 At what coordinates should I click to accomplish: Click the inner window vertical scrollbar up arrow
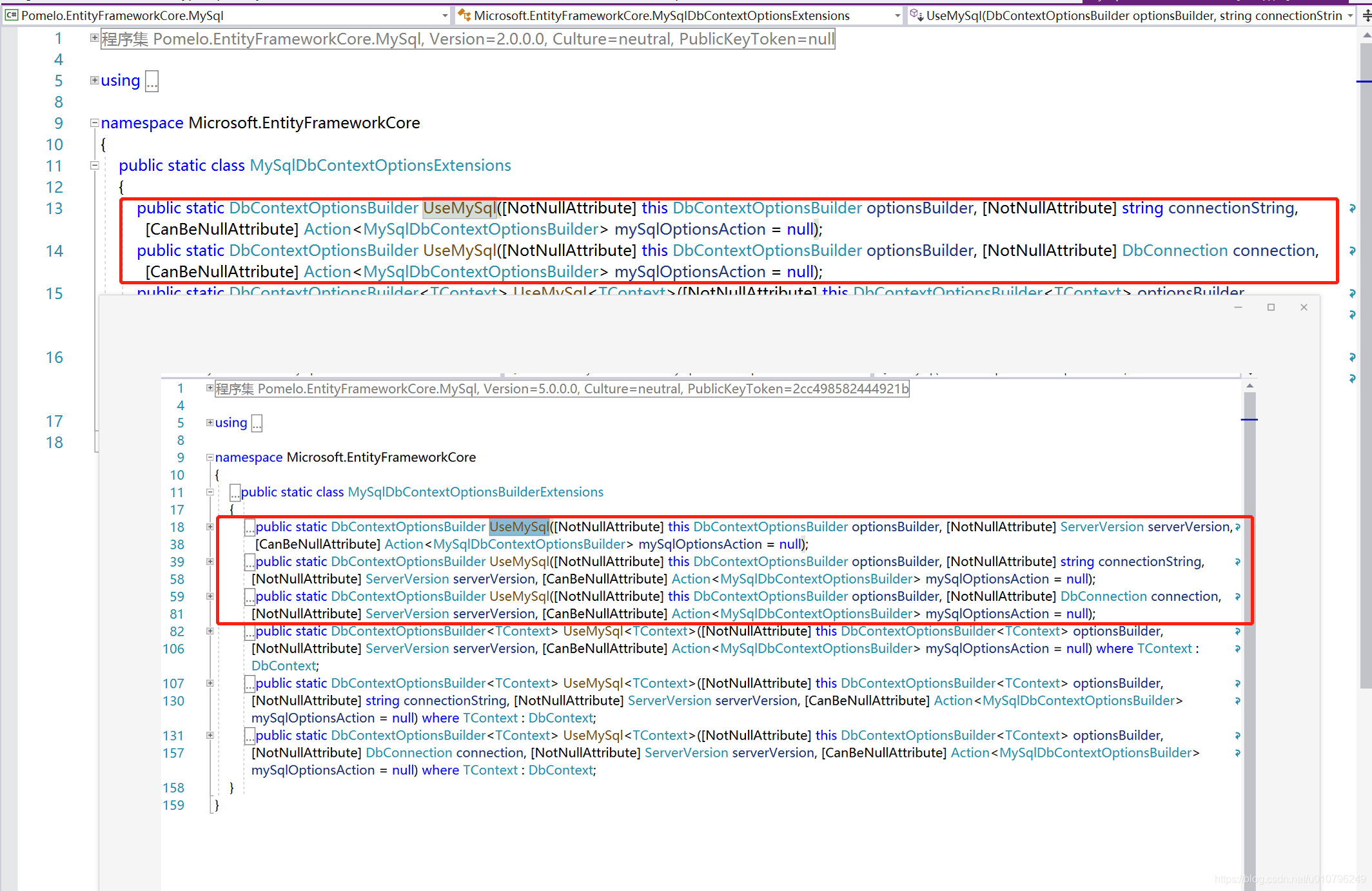(x=1249, y=386)
